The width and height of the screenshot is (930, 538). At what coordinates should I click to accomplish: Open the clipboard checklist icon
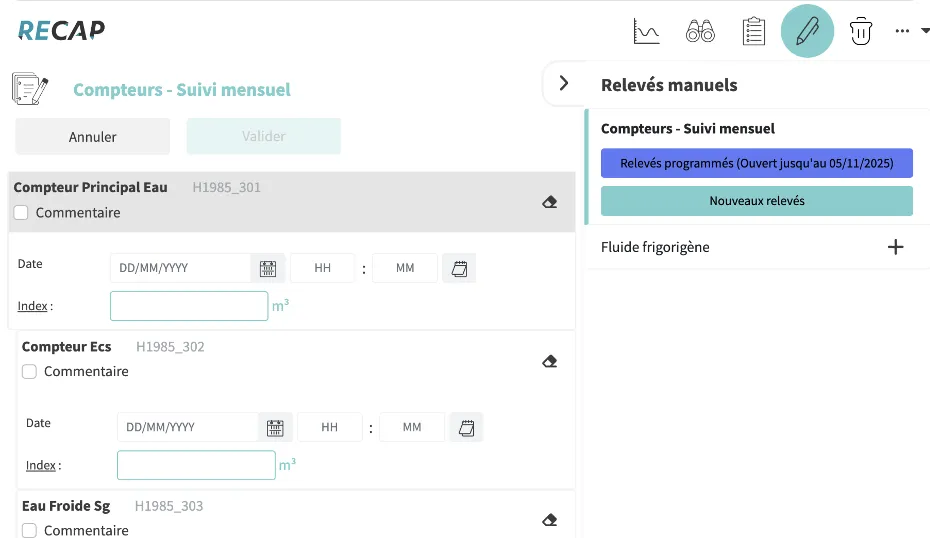[753, 32]
